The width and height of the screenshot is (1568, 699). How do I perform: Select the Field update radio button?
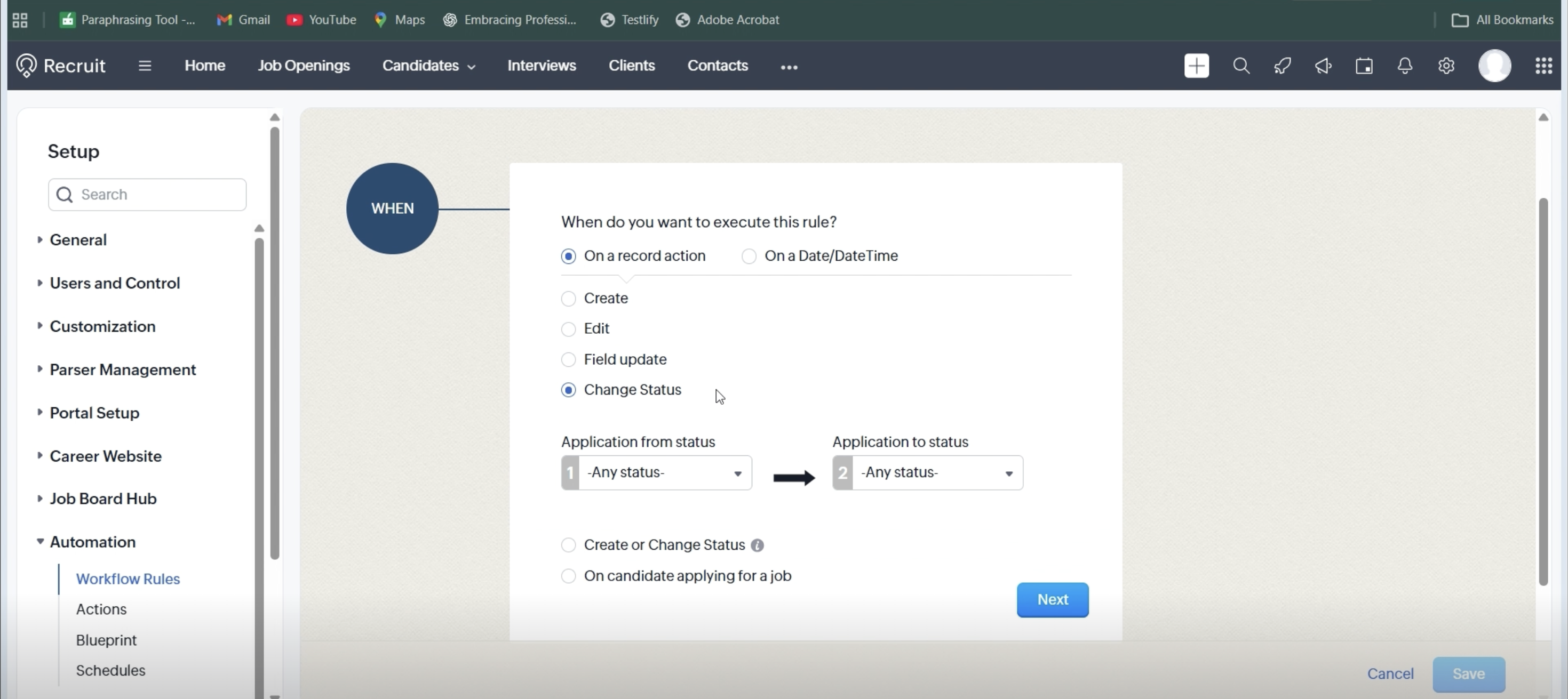click(x=568, y=359)
